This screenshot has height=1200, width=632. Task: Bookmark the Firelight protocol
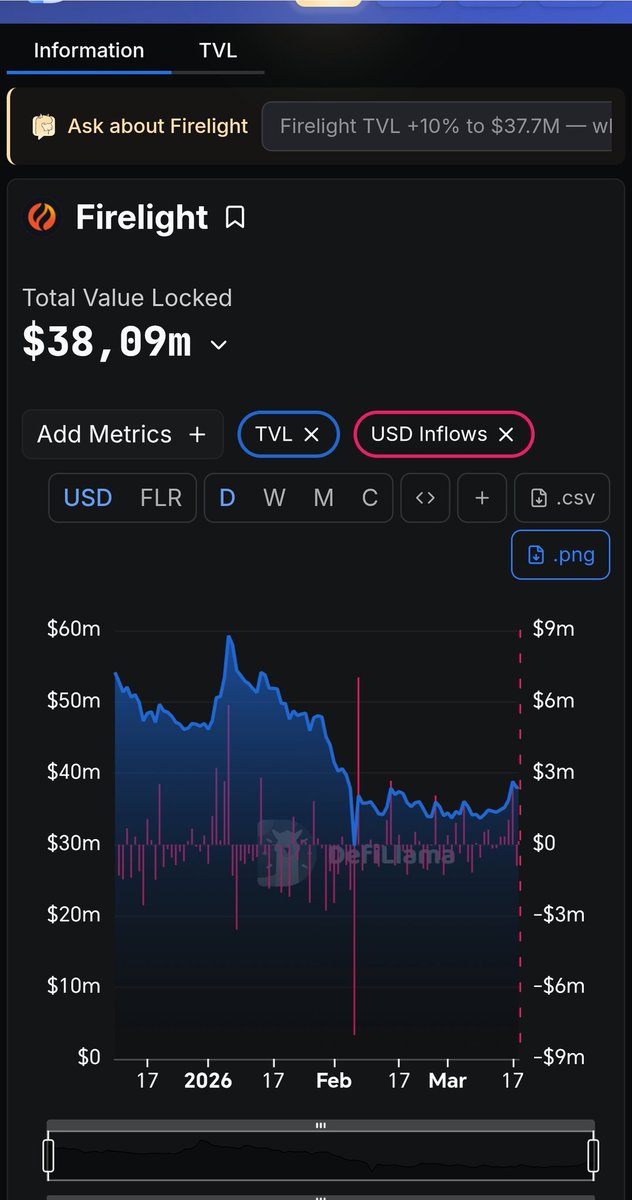click(235, 217)
